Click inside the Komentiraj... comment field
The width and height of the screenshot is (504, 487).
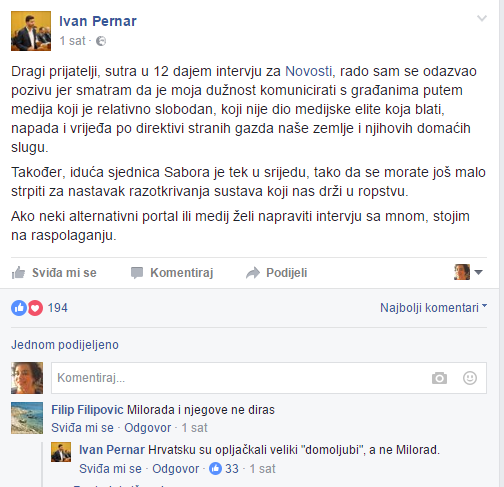[x=240, y=378]
